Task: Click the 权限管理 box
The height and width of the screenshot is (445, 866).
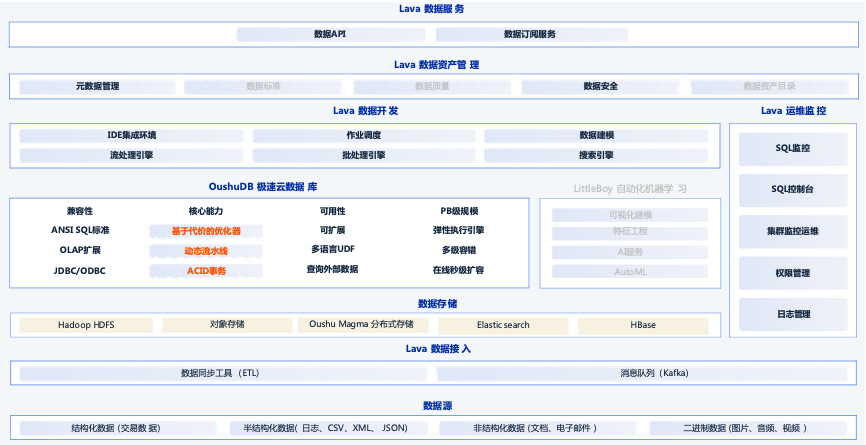Action: [793, 273]
